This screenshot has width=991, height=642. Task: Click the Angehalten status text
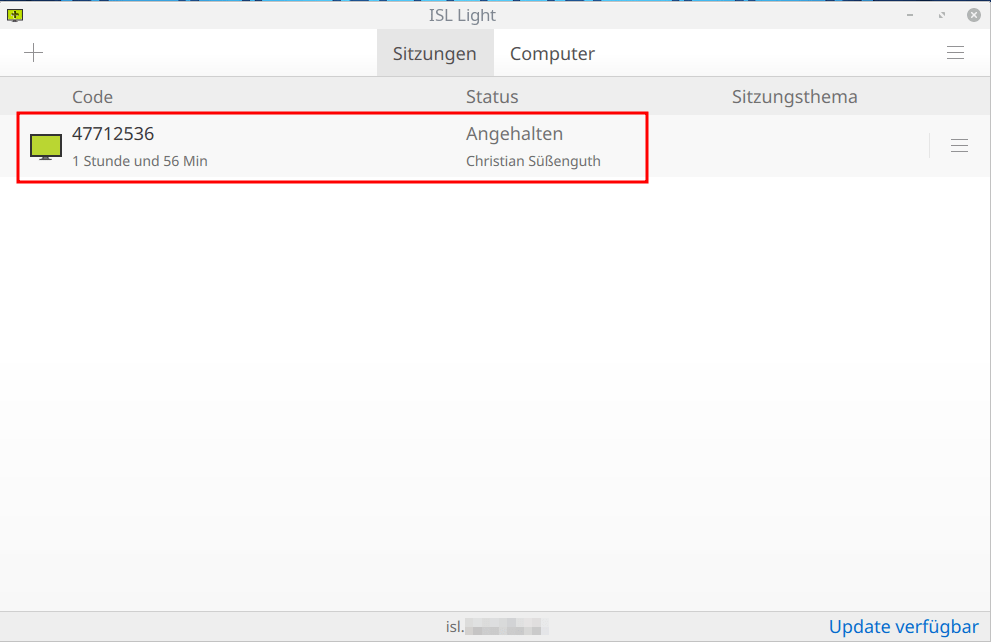(x=514, y=134)
